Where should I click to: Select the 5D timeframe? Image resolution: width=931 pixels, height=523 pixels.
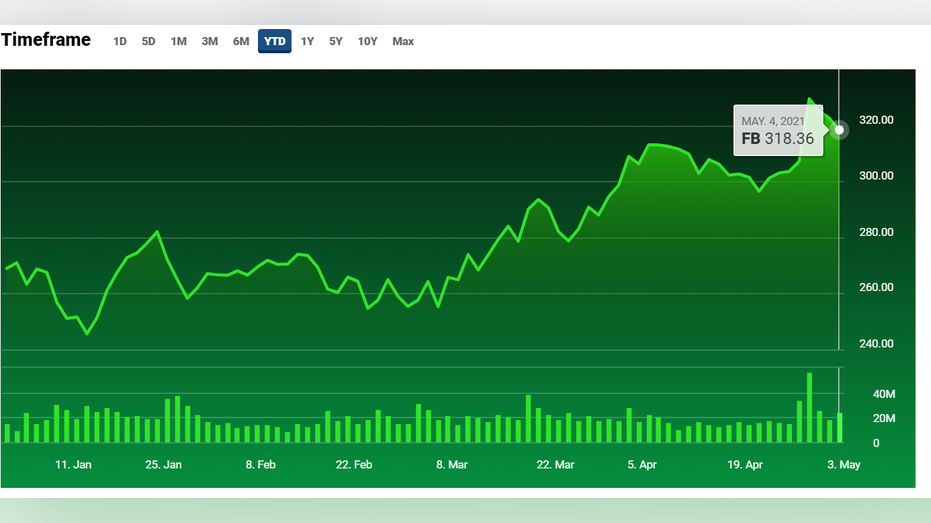point(148,42)
